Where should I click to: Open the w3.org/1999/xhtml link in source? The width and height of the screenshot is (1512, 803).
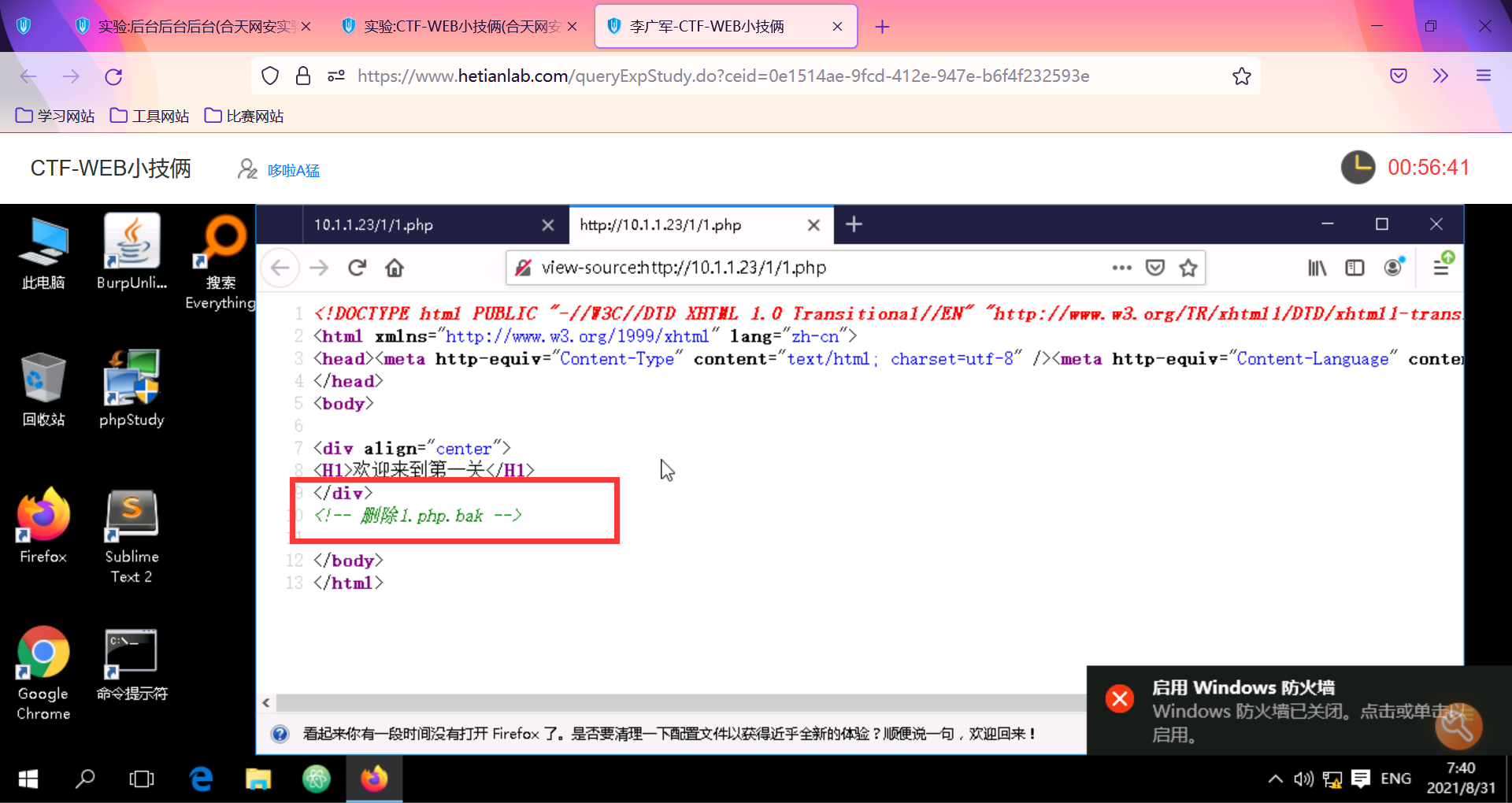tap(577, 336)
